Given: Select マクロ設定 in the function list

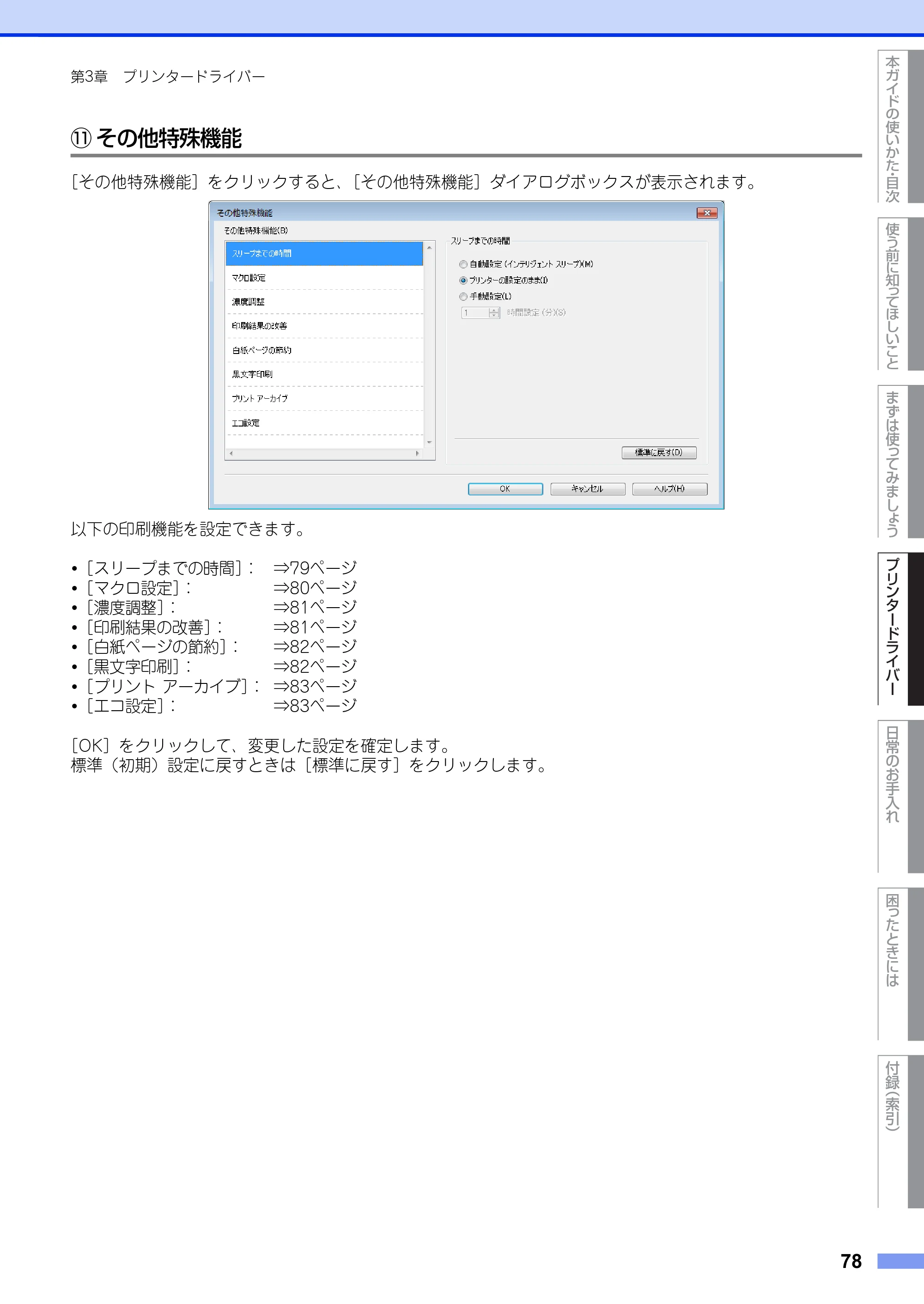Looking at the screenshot, I should pyautogui.click(x=324, y=278).
